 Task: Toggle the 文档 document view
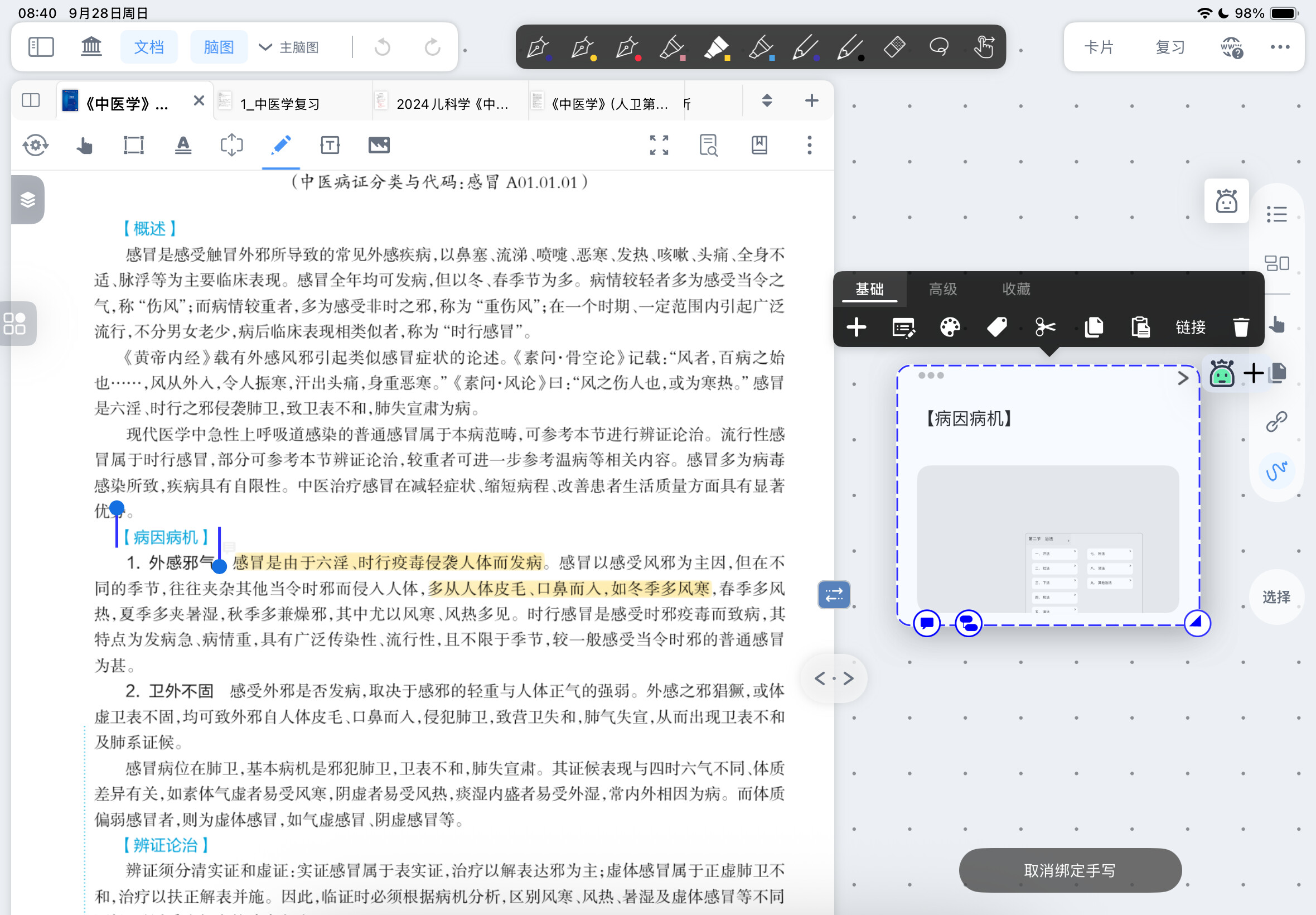click(x=149, y=47)
